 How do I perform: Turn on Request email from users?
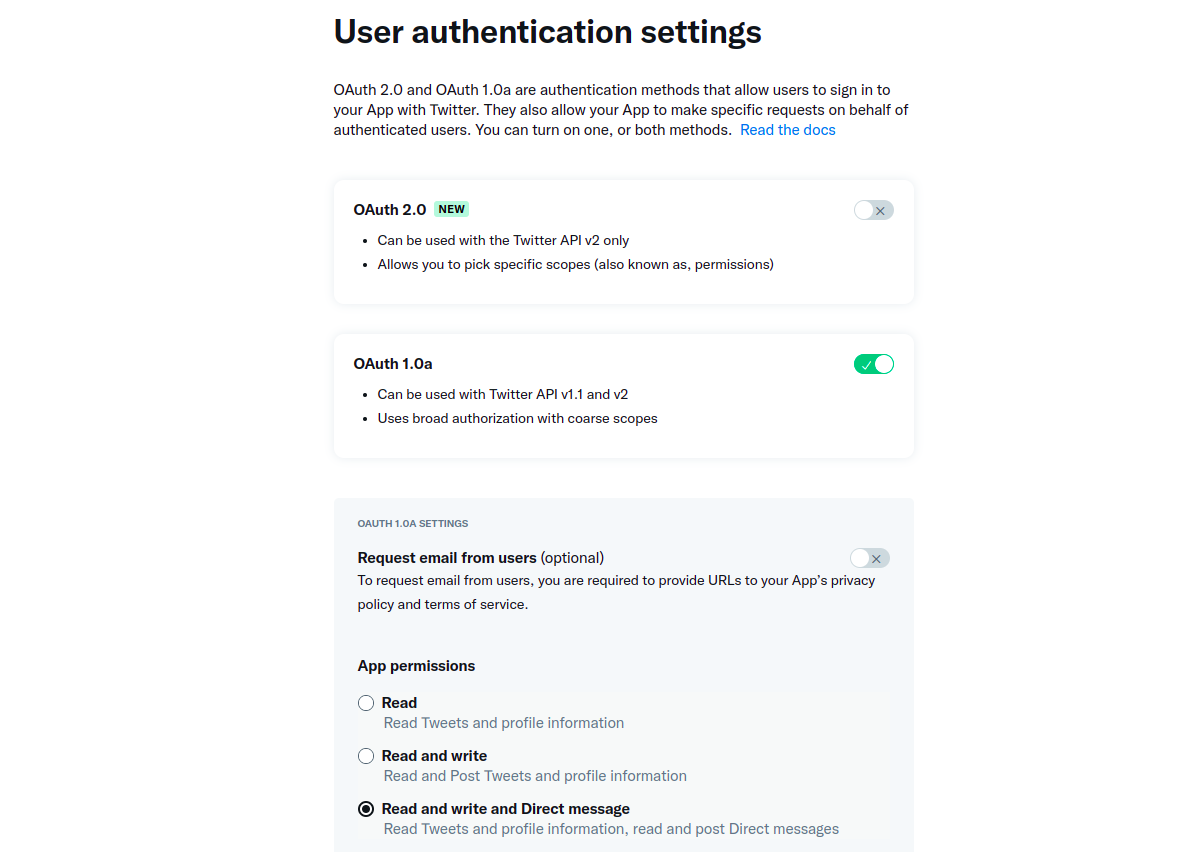[x=868, y=558]
